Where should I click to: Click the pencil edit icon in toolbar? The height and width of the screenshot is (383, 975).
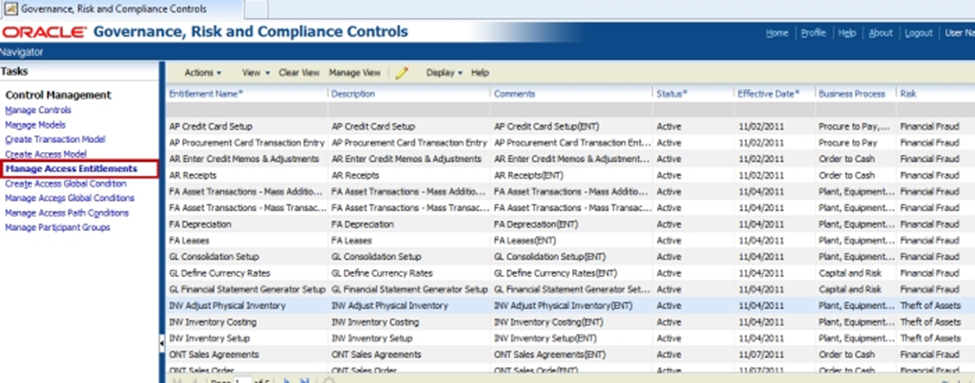(402, 73)
